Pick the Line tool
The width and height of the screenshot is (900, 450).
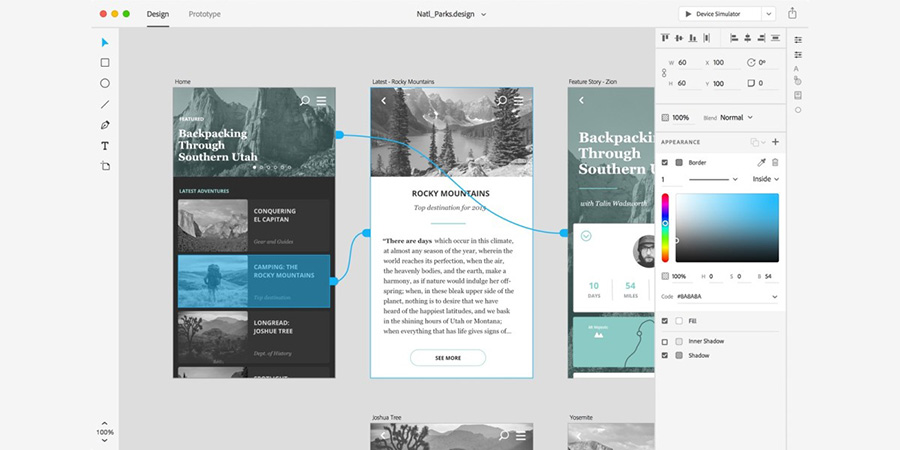pos(105,104)
